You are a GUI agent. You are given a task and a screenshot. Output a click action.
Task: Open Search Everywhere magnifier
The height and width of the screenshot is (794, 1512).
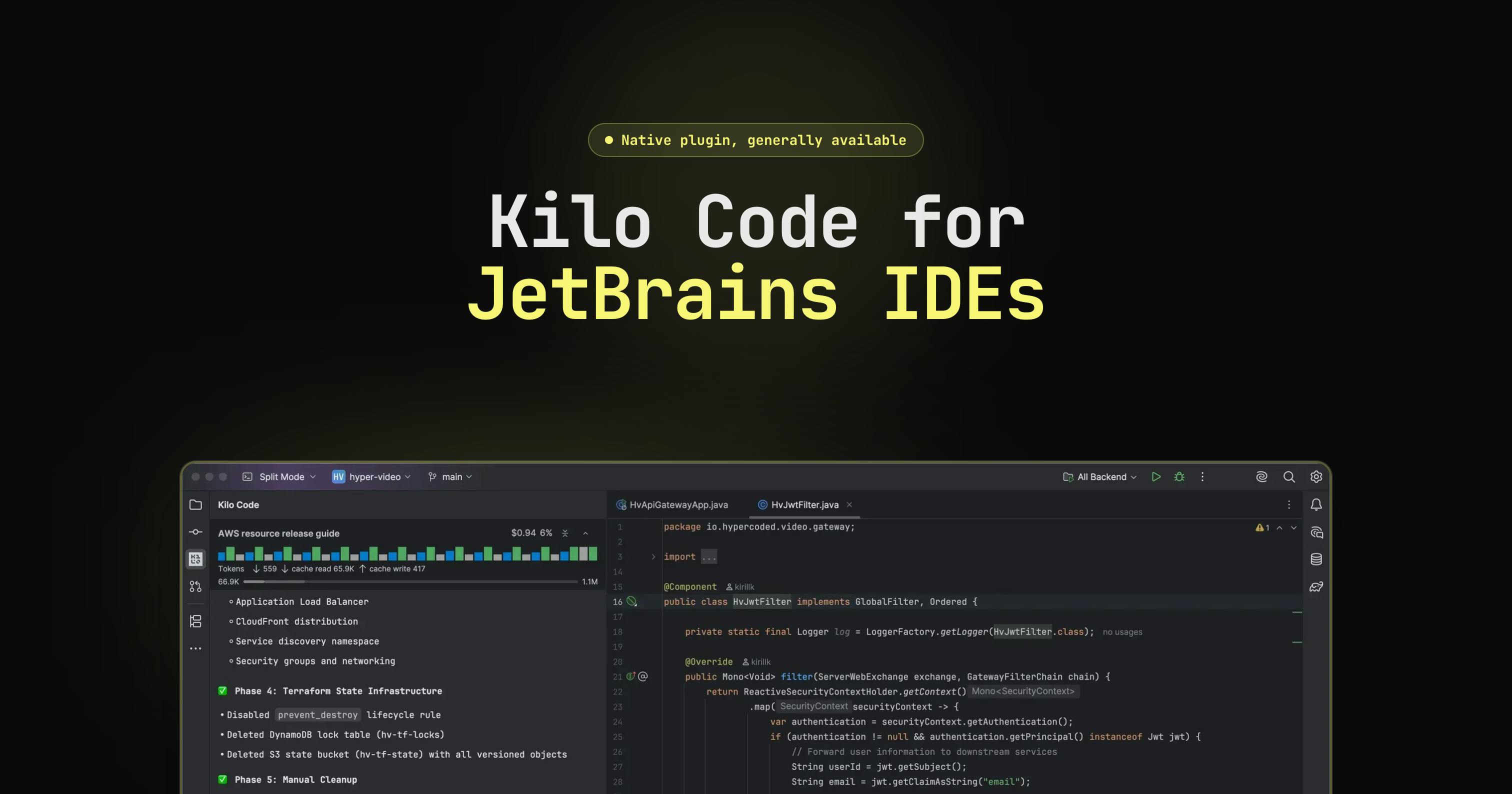click(x=1289, y=476)
